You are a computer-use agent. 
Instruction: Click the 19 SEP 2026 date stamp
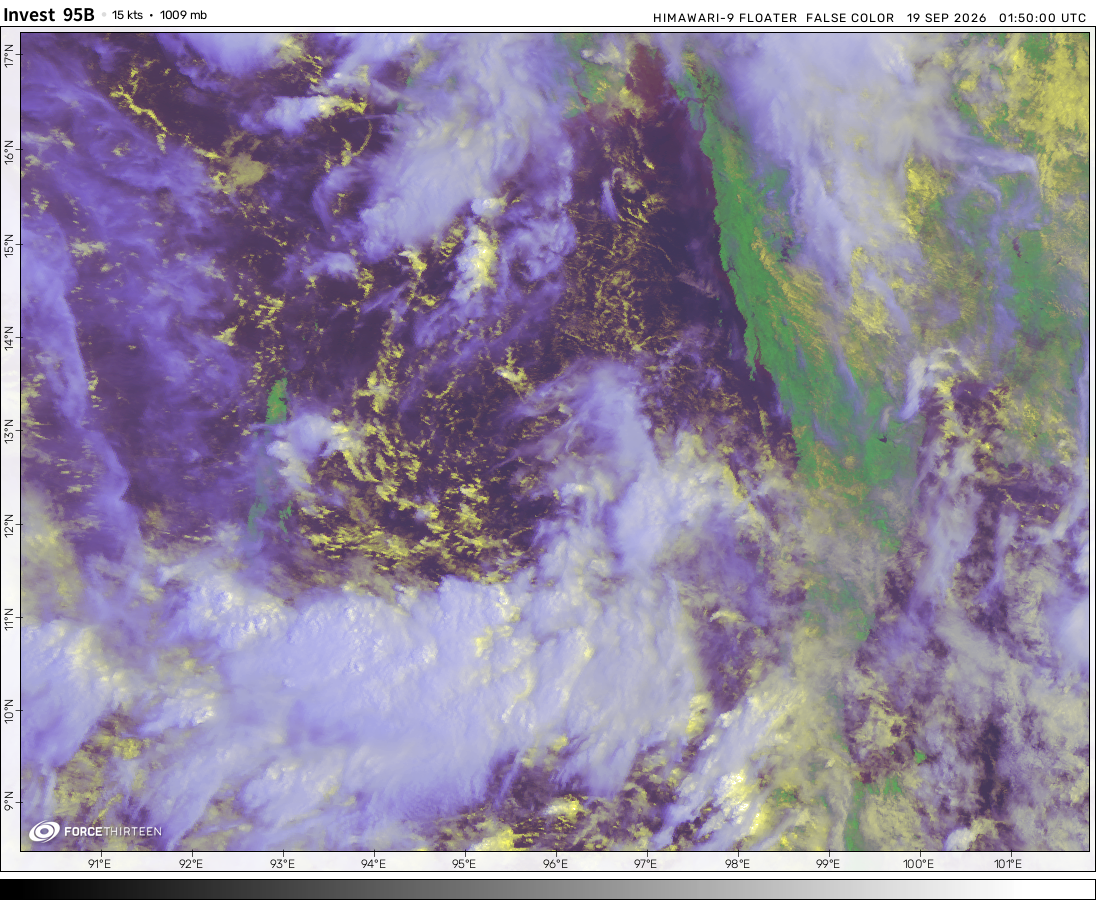[946, 18]
